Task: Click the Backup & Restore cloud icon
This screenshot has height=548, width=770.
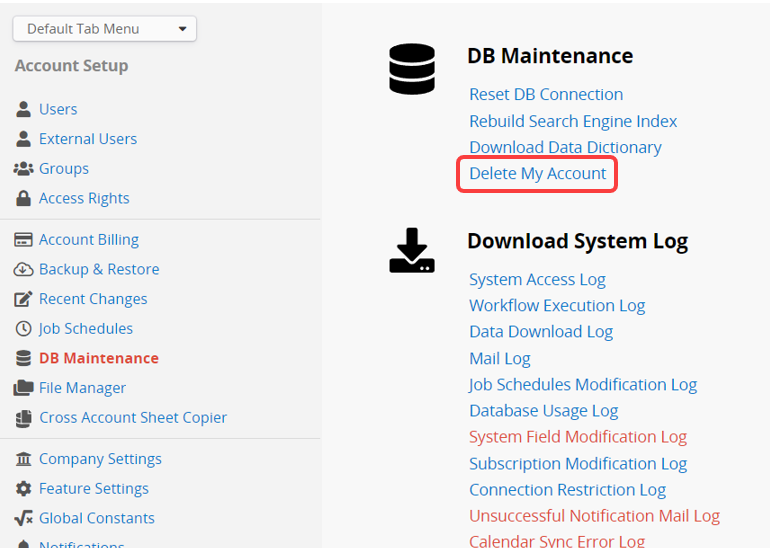Action: 23,270
